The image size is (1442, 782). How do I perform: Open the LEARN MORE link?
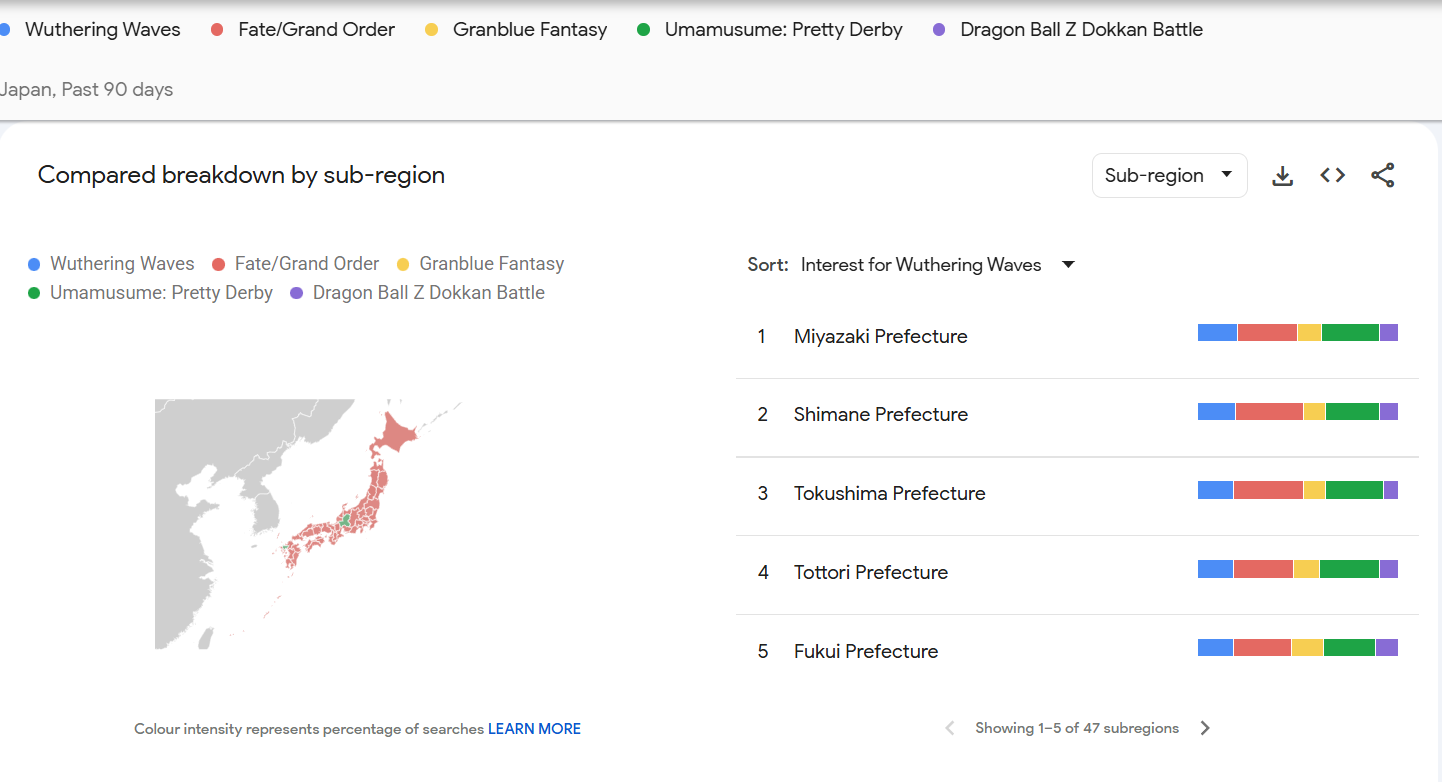pyautogui.click(x=534, y=729)
